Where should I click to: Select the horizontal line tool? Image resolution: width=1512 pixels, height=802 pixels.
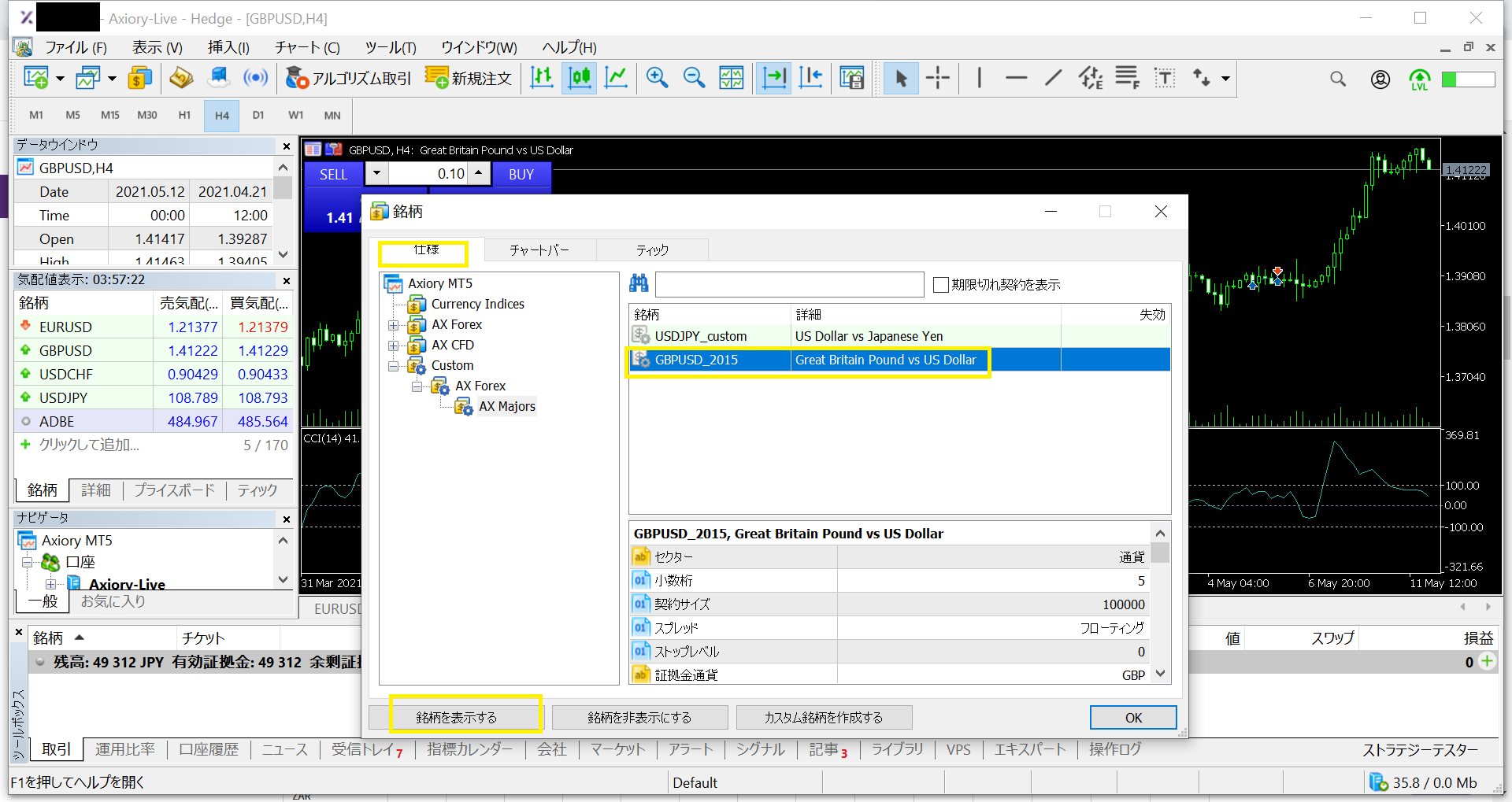tap(1017, 78)
